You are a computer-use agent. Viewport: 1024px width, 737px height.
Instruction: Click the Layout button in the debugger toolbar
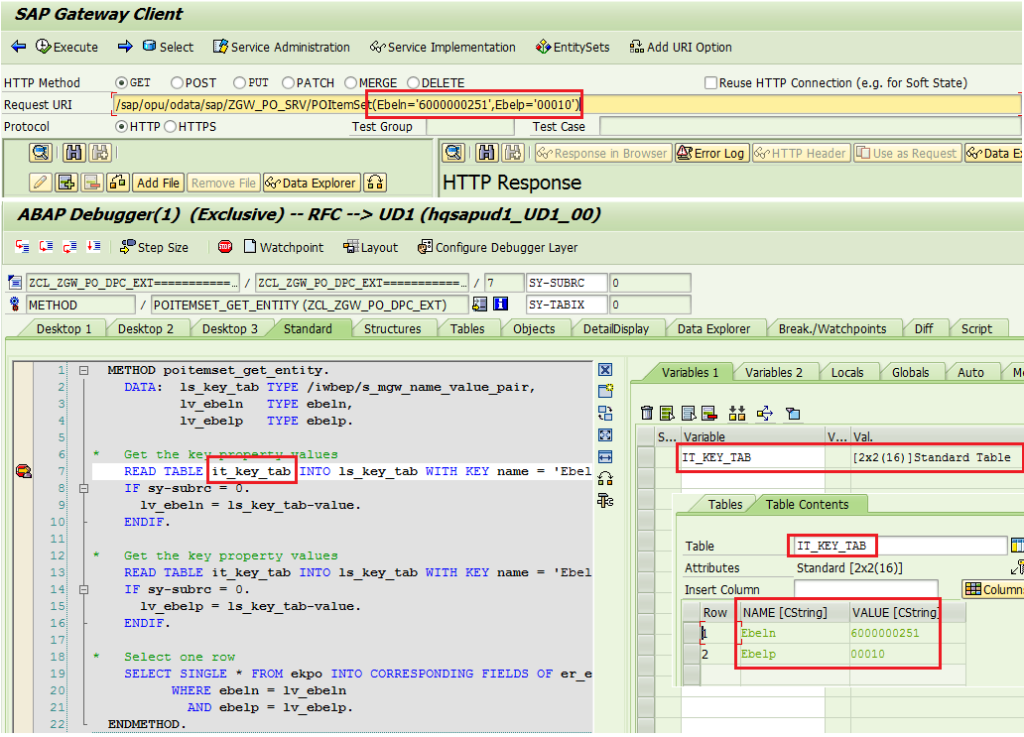[370, 247]
